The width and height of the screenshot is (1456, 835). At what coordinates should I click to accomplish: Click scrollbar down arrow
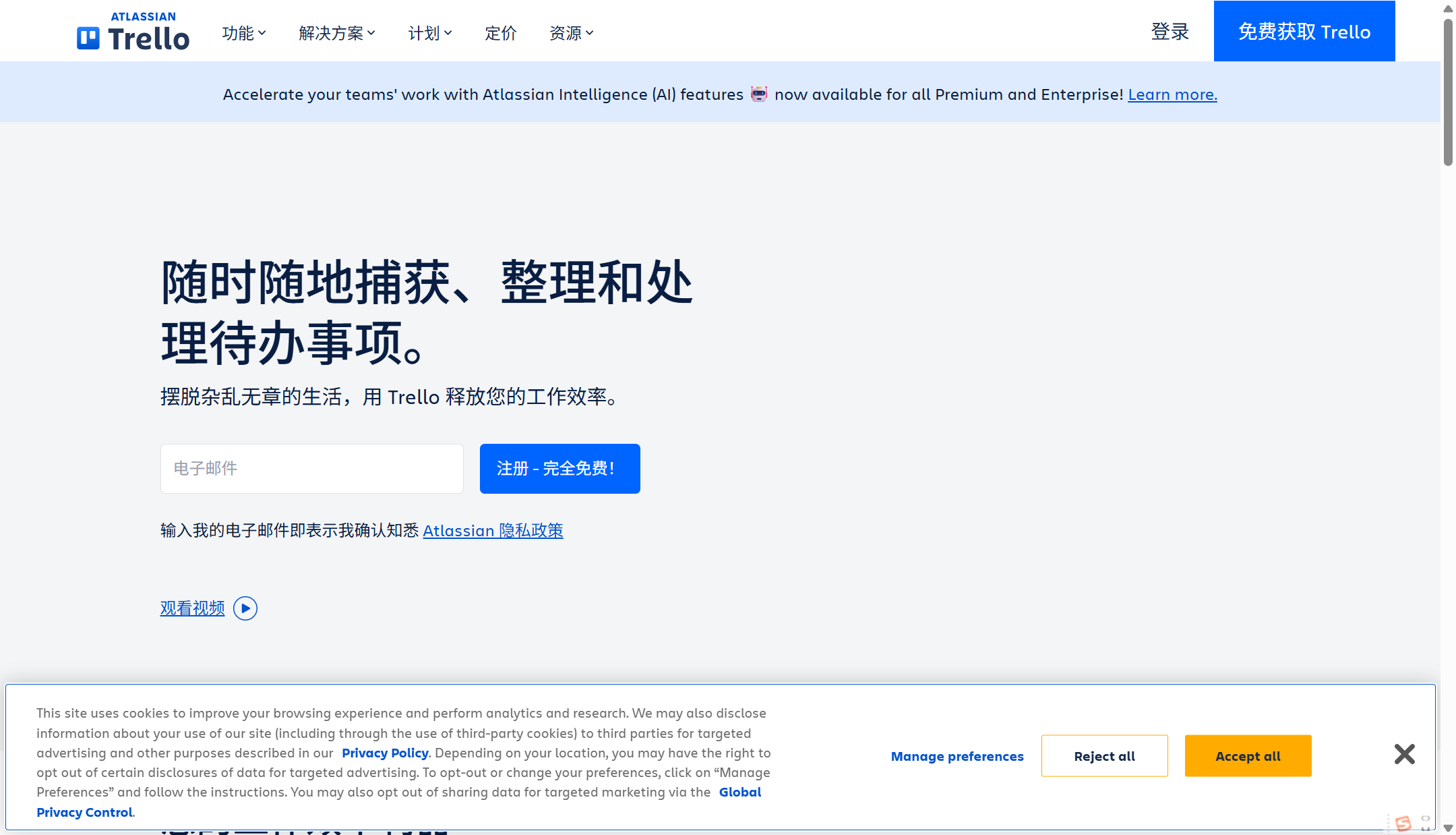pyautogui.click(x=1448, y=828)
